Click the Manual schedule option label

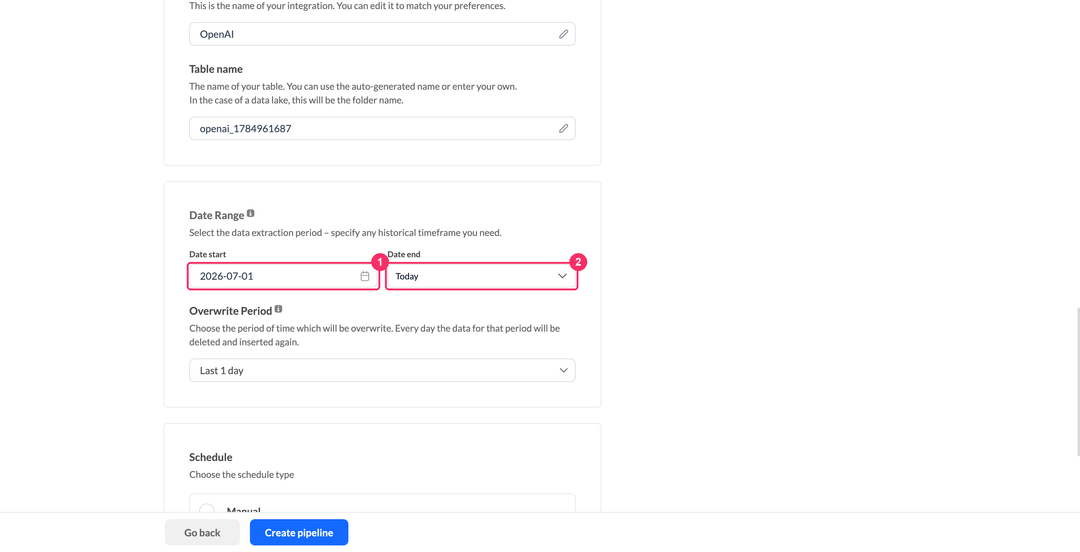[x=244, y=509]
